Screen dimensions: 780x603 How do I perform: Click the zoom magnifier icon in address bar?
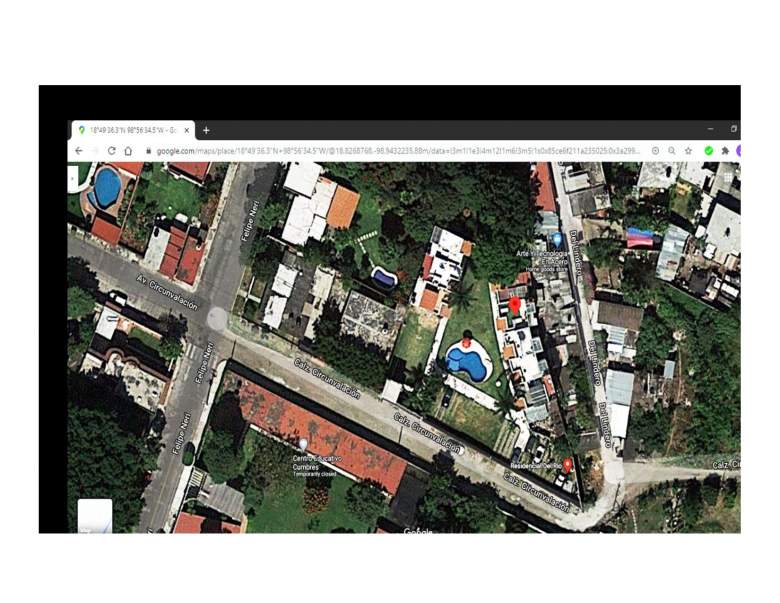[672, 151]
